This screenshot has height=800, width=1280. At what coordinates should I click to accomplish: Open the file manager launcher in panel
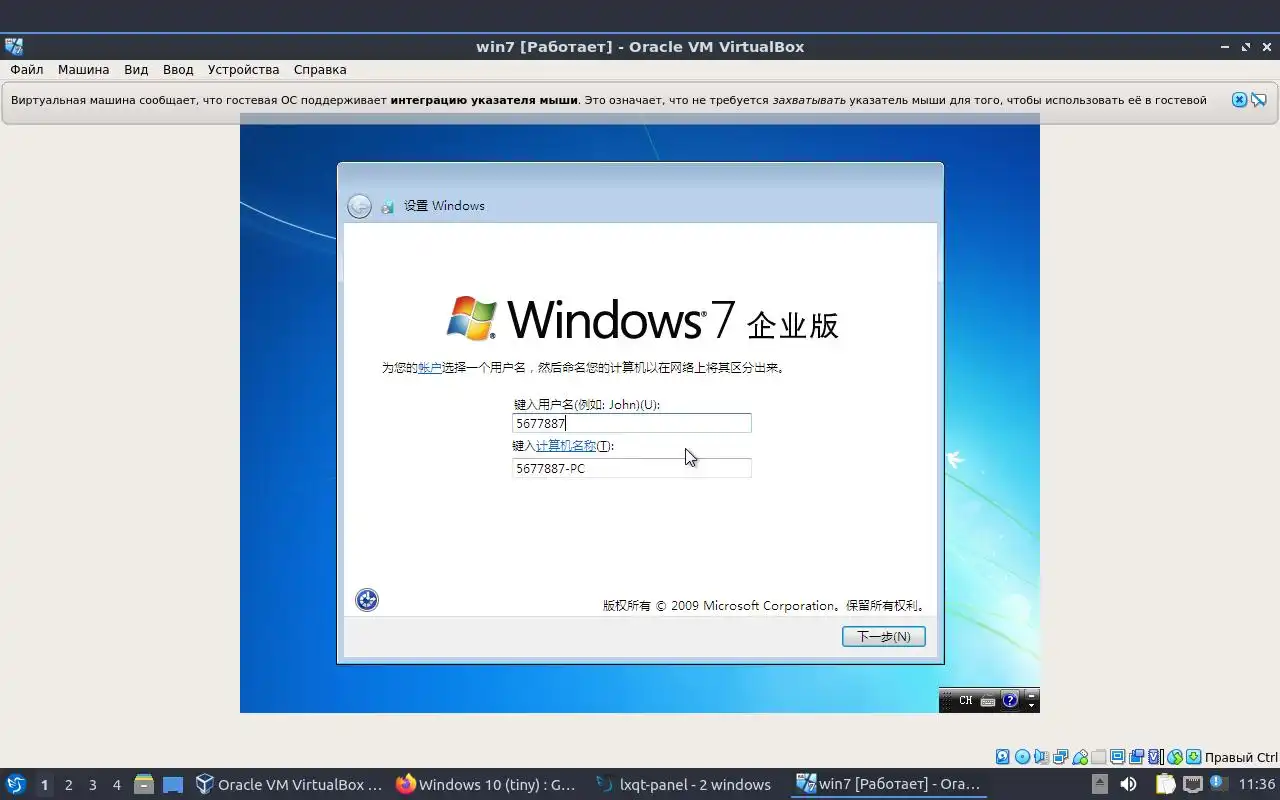click(143, 784)
